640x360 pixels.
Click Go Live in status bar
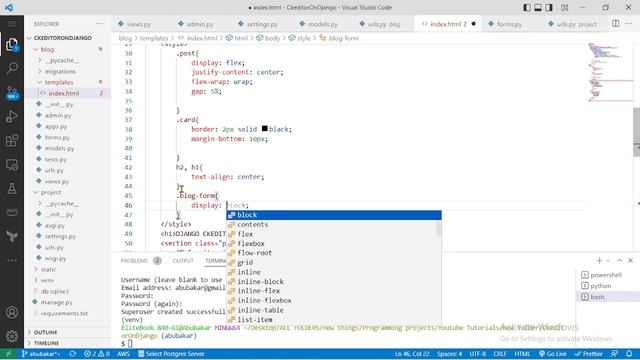(553, 354)
